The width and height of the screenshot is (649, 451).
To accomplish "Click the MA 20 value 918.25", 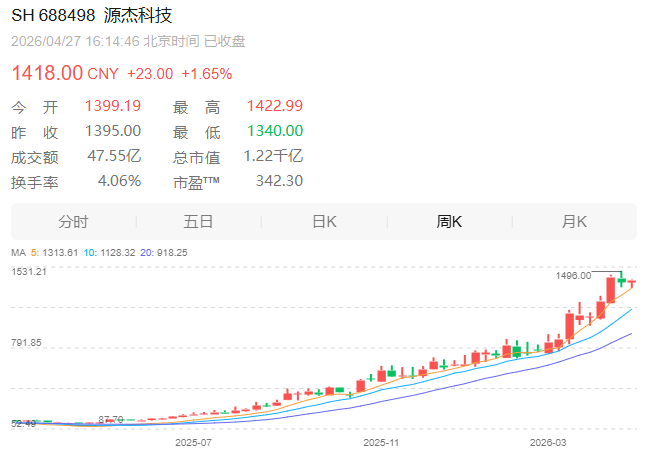I will (170, 253).
